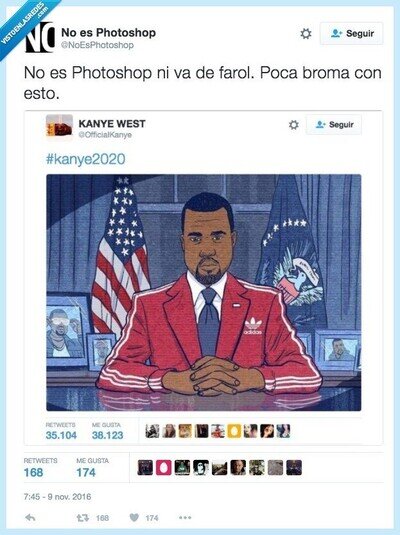400x535 pixels.
Task: Open the @NoEsPhotoshop handle link
Action: pyautogui.click(x=97, y=45)
